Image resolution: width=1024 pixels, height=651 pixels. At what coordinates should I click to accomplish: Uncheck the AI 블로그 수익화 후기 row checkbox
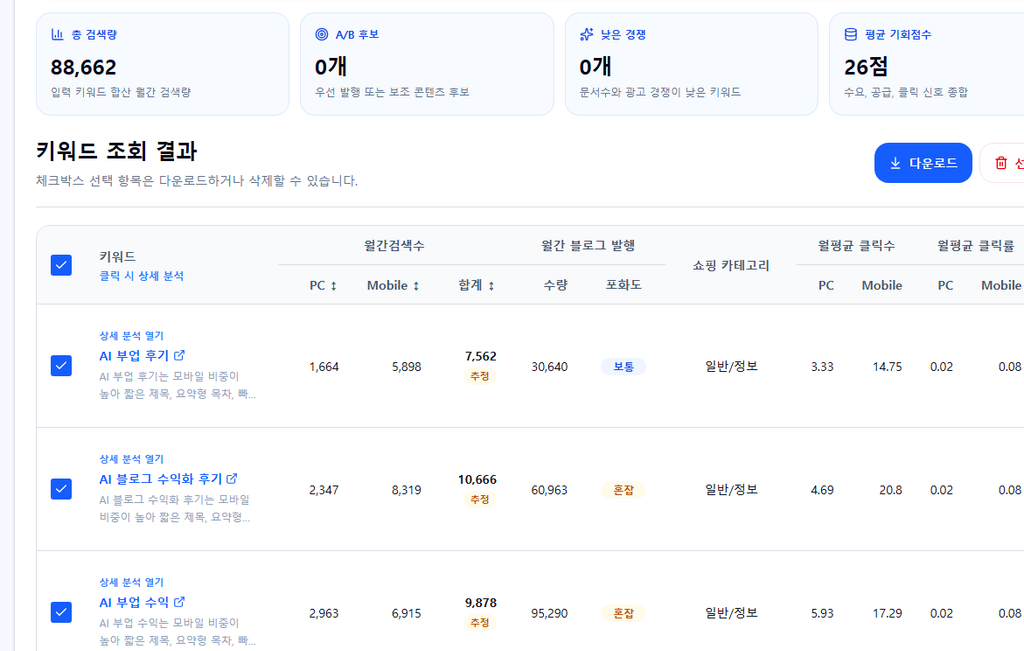click(61, 489)
